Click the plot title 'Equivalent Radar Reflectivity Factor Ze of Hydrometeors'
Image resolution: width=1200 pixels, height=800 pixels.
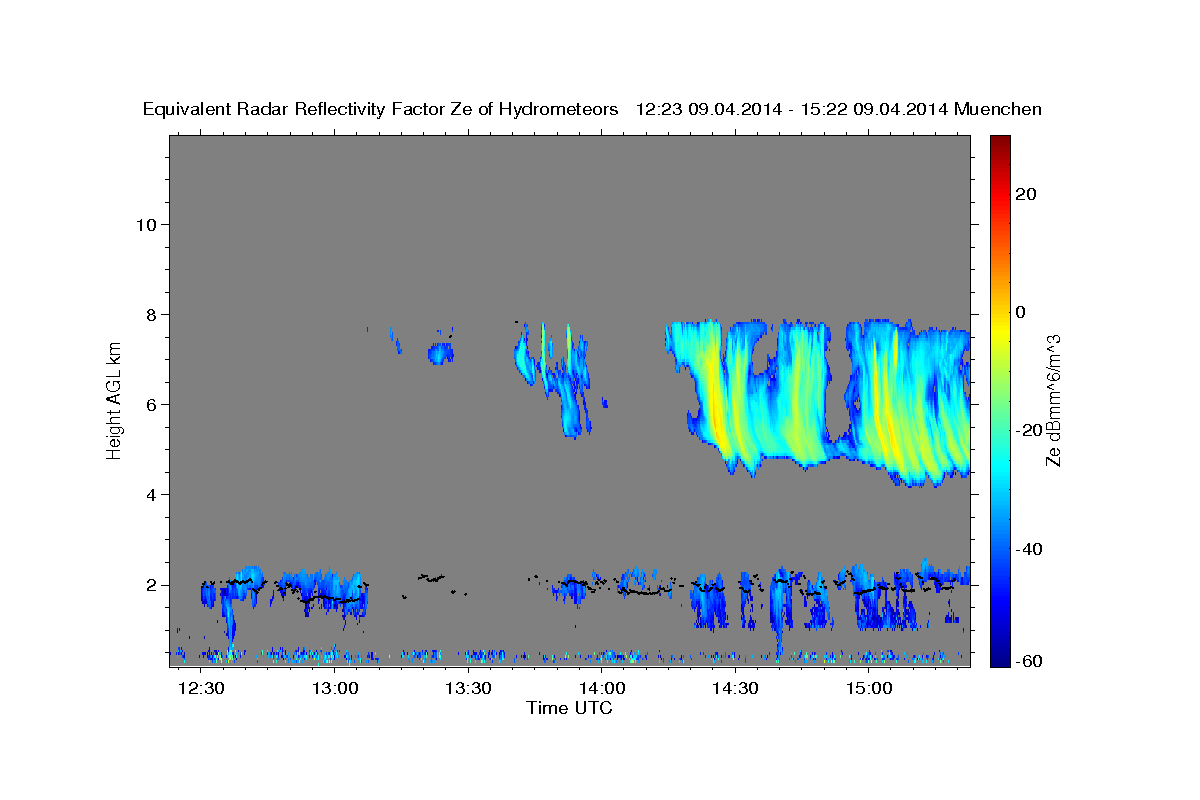pyautogui.click(x=381, y=110)
